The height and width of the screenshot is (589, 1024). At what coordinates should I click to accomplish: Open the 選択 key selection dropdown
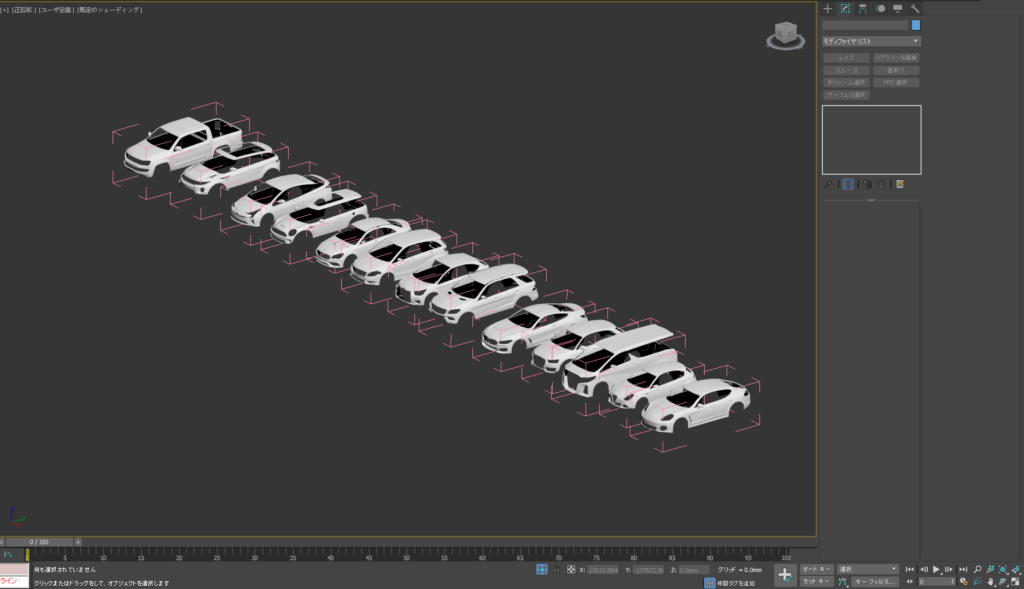(x=867, y=569)
